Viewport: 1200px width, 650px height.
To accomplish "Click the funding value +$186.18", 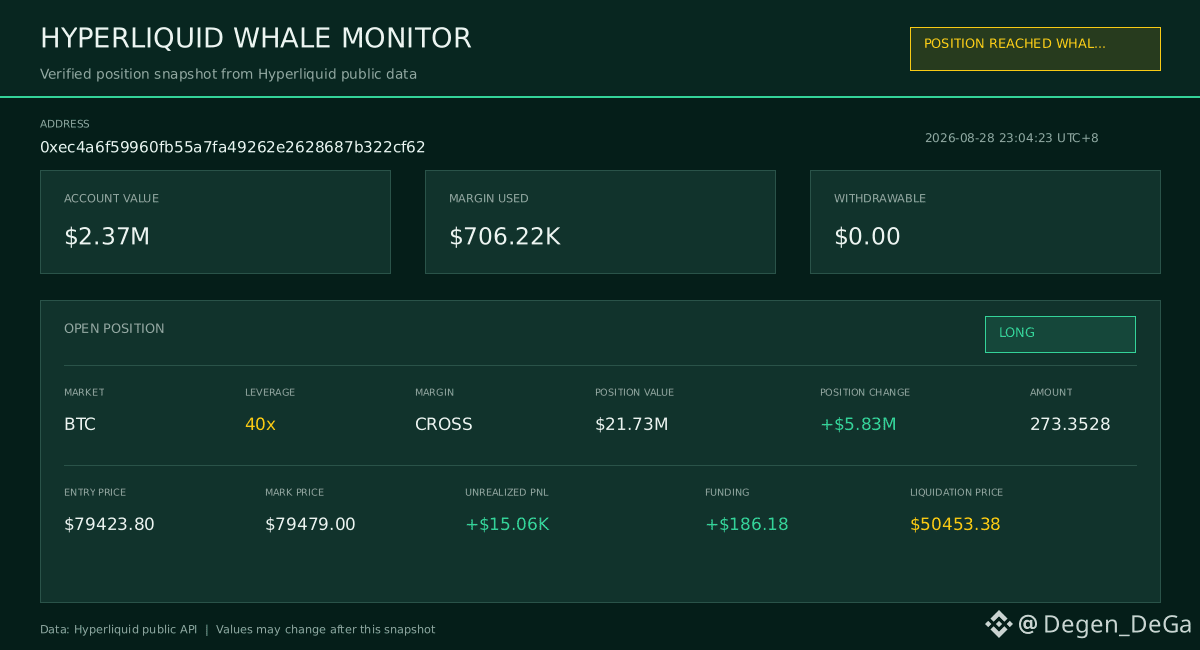I will point(747,524).
